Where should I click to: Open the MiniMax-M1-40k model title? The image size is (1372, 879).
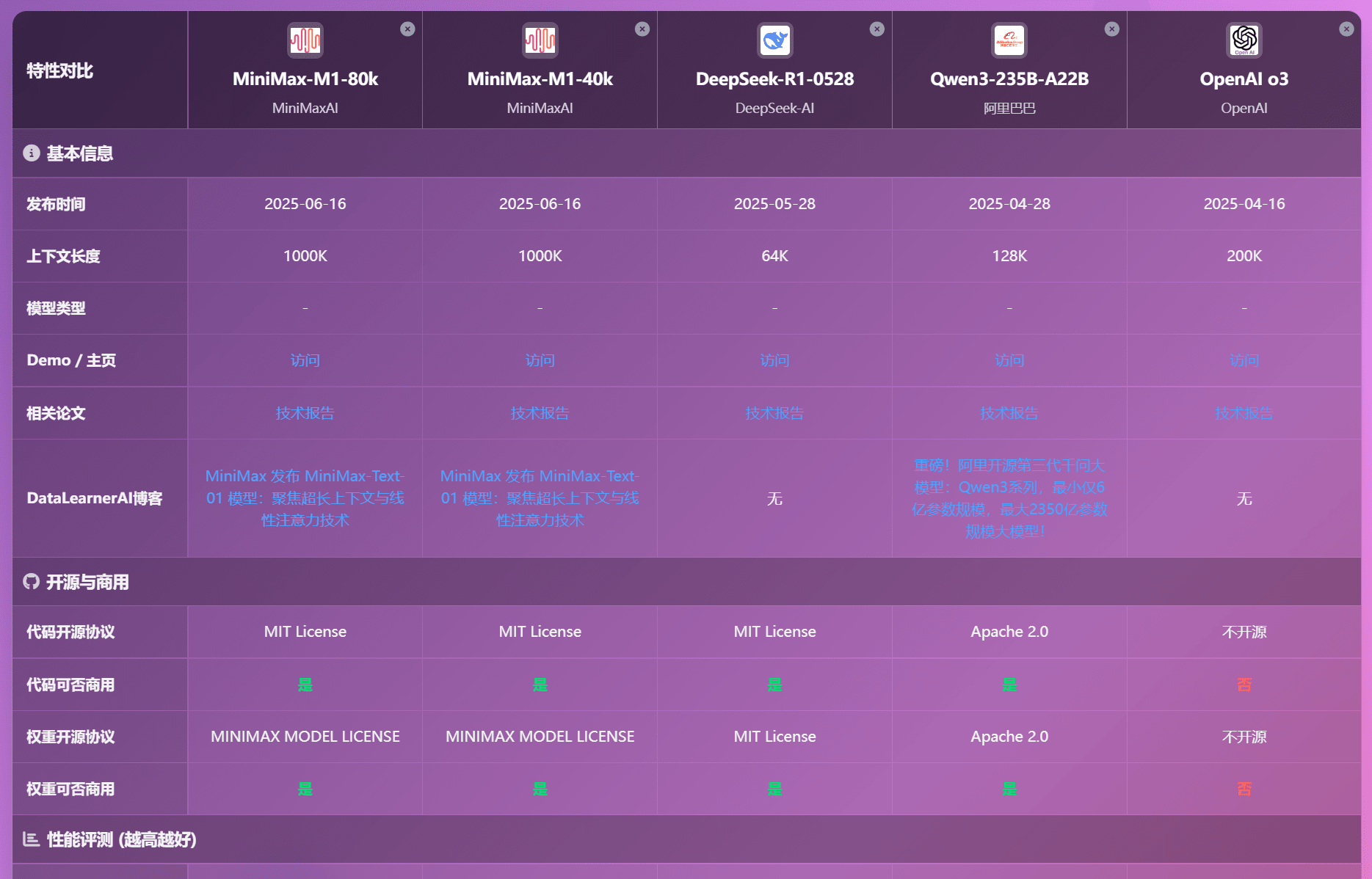(540, 79)
